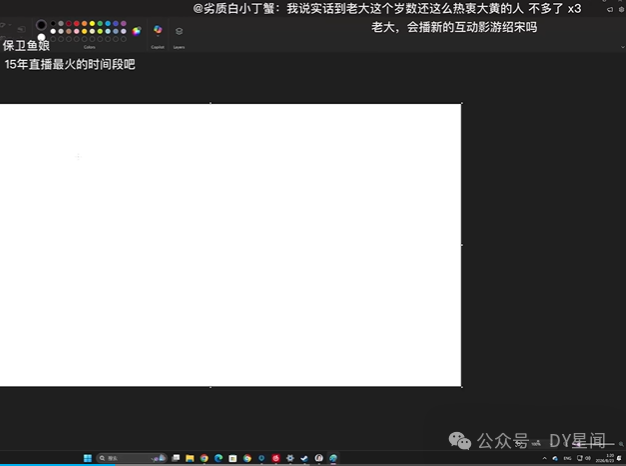The height and width of the screenshot is (466, 626).
Task: Open Microsoft Store from the taskbar
Action: click(233, 458)
